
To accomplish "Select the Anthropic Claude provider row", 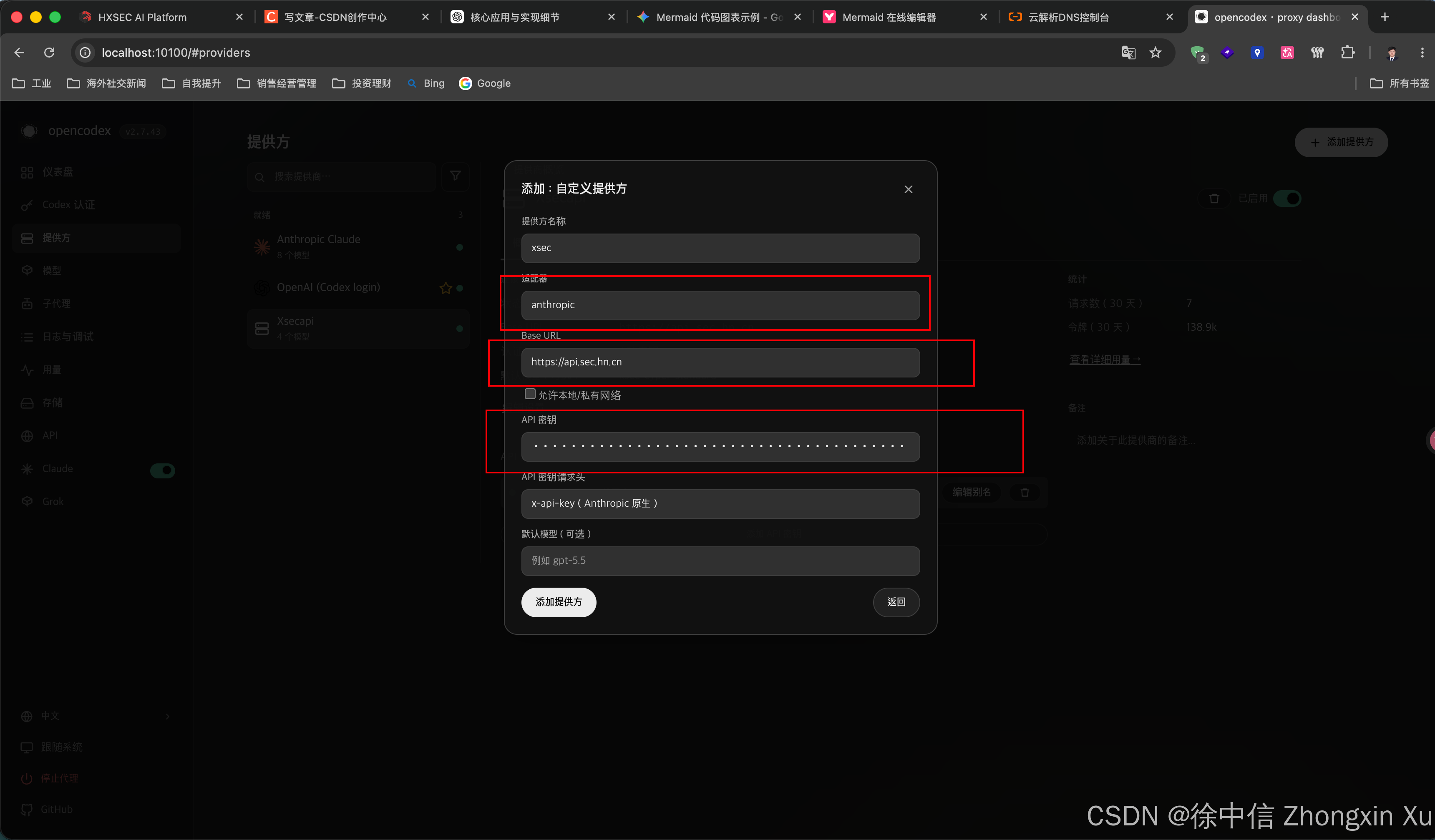I will pyautogui.click(x=359, y=246).
